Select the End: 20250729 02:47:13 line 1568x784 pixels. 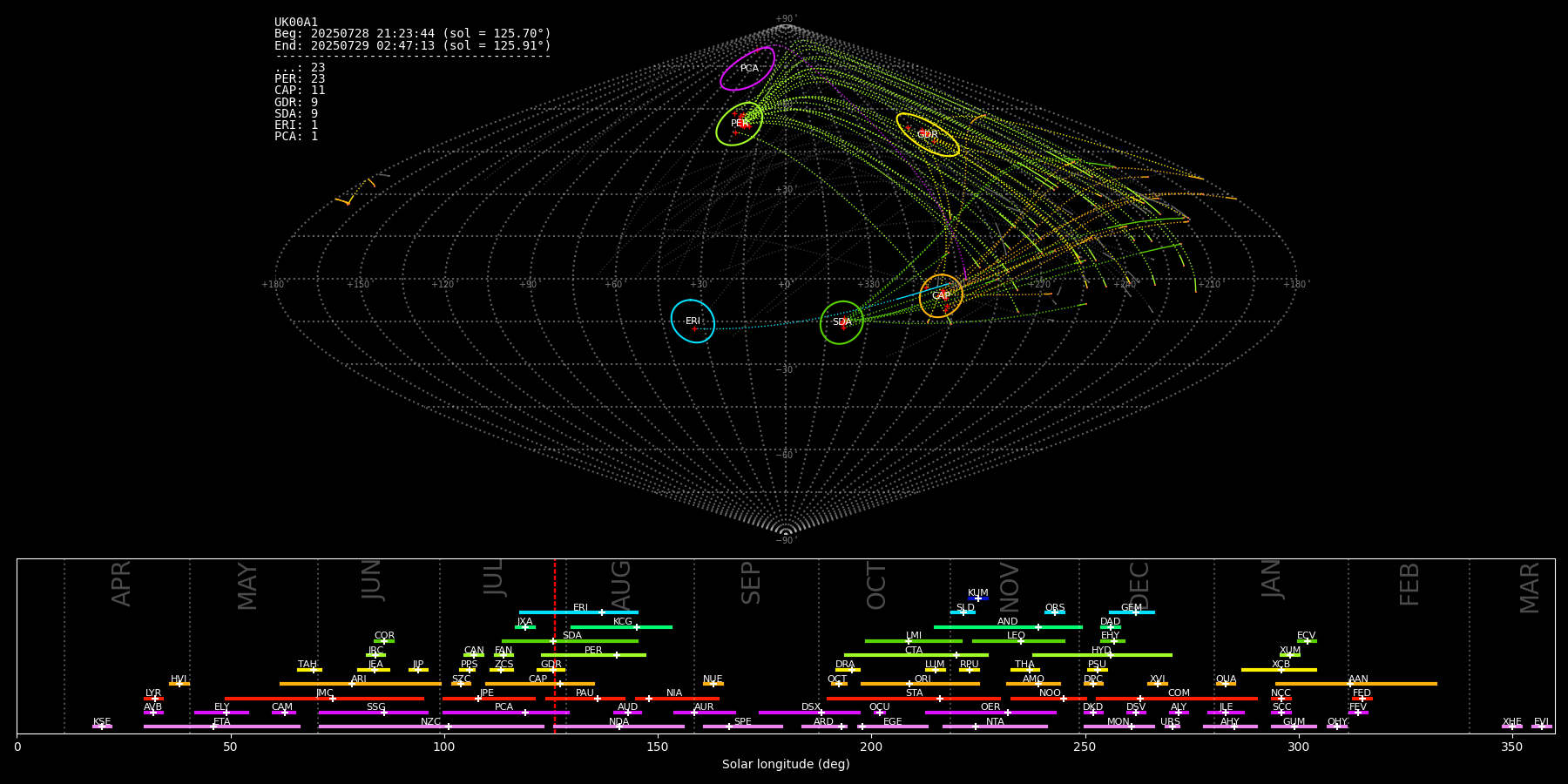(413, 45)
